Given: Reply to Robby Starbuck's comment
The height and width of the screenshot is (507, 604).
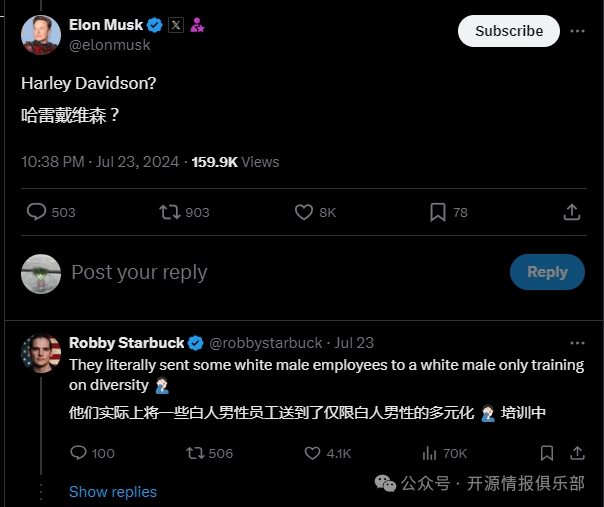Looking at the screenshot, I should [80, 453].
